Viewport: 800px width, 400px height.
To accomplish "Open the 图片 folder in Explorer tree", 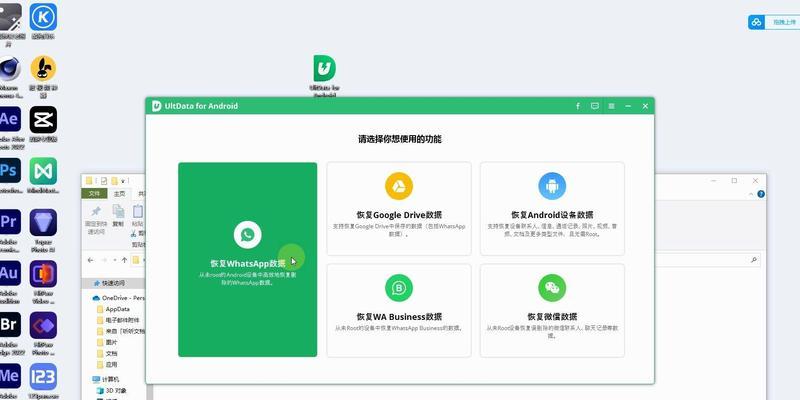I will (x=107, y=342).
